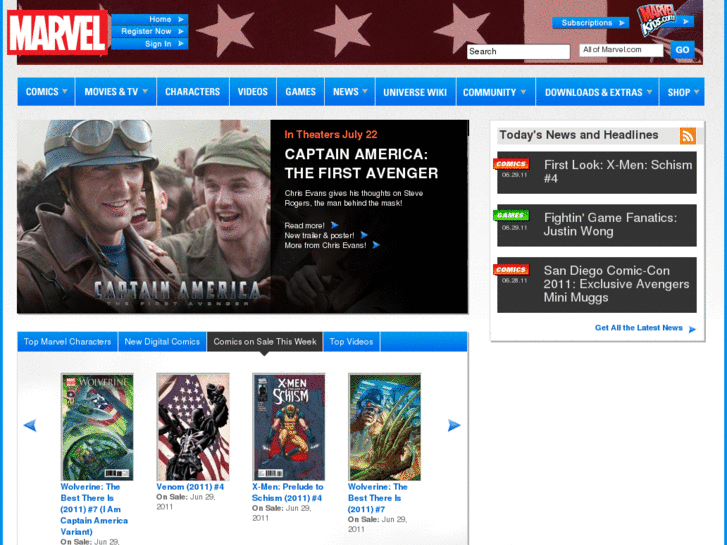This screenshot has height=545, width=727.
Task: Click arrow beside Get All the Latest News
Action: [x=692, y=329]
